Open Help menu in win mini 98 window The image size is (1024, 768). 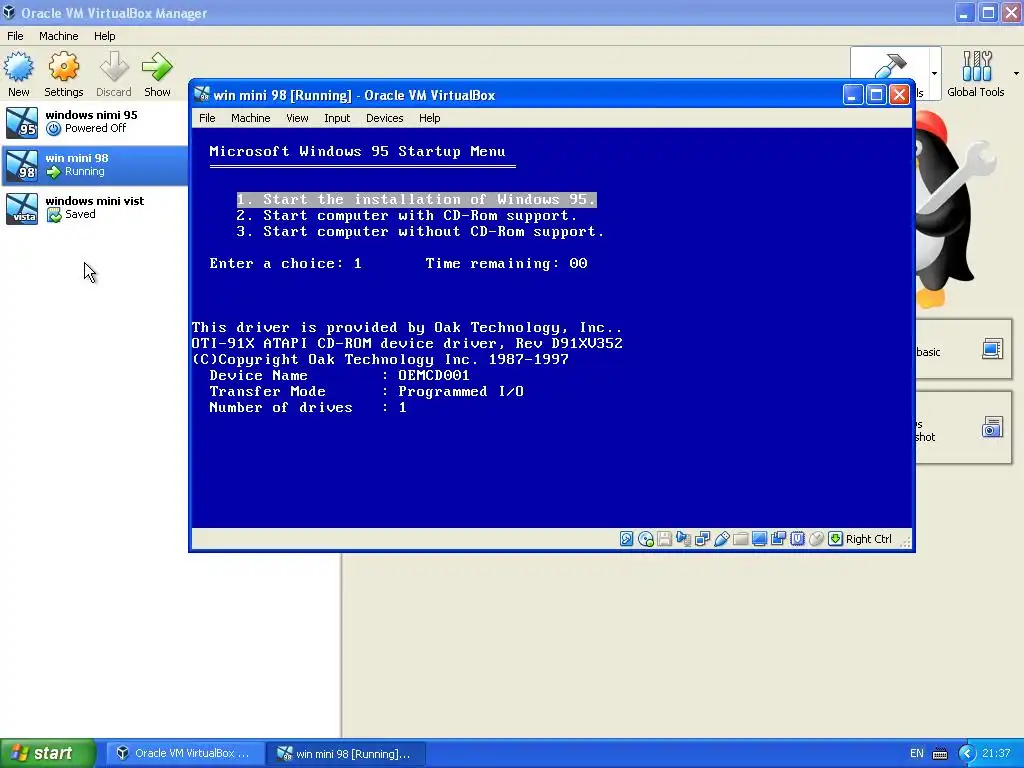(x=430, y=118)
